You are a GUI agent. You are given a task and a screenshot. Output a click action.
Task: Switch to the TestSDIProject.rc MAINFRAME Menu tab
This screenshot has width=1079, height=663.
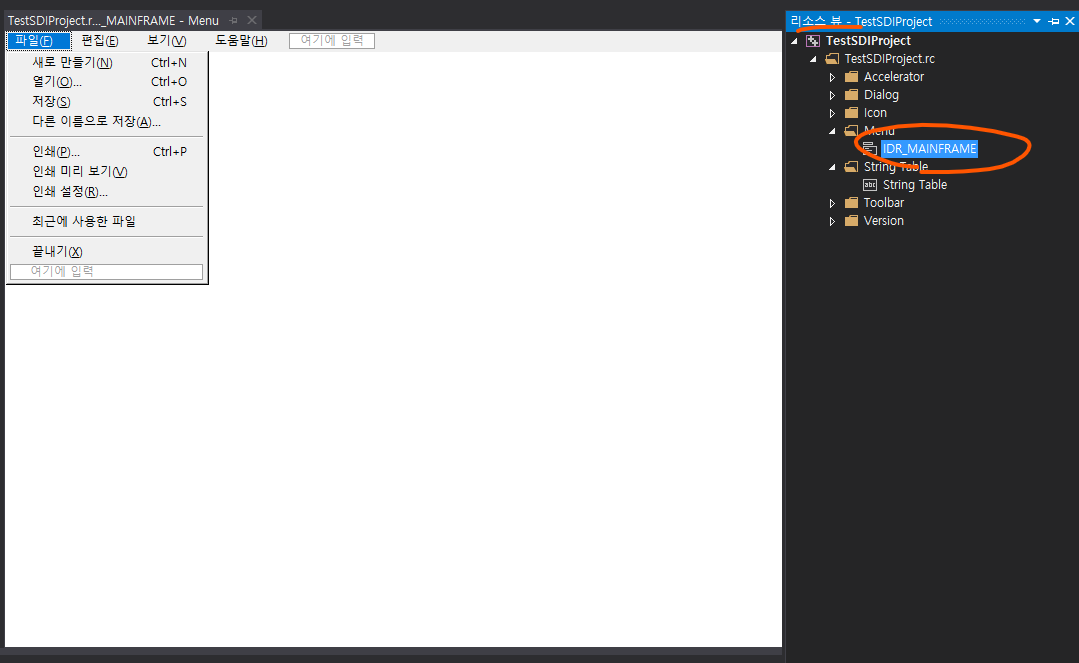pyautogui.click(x=113, y=21)
